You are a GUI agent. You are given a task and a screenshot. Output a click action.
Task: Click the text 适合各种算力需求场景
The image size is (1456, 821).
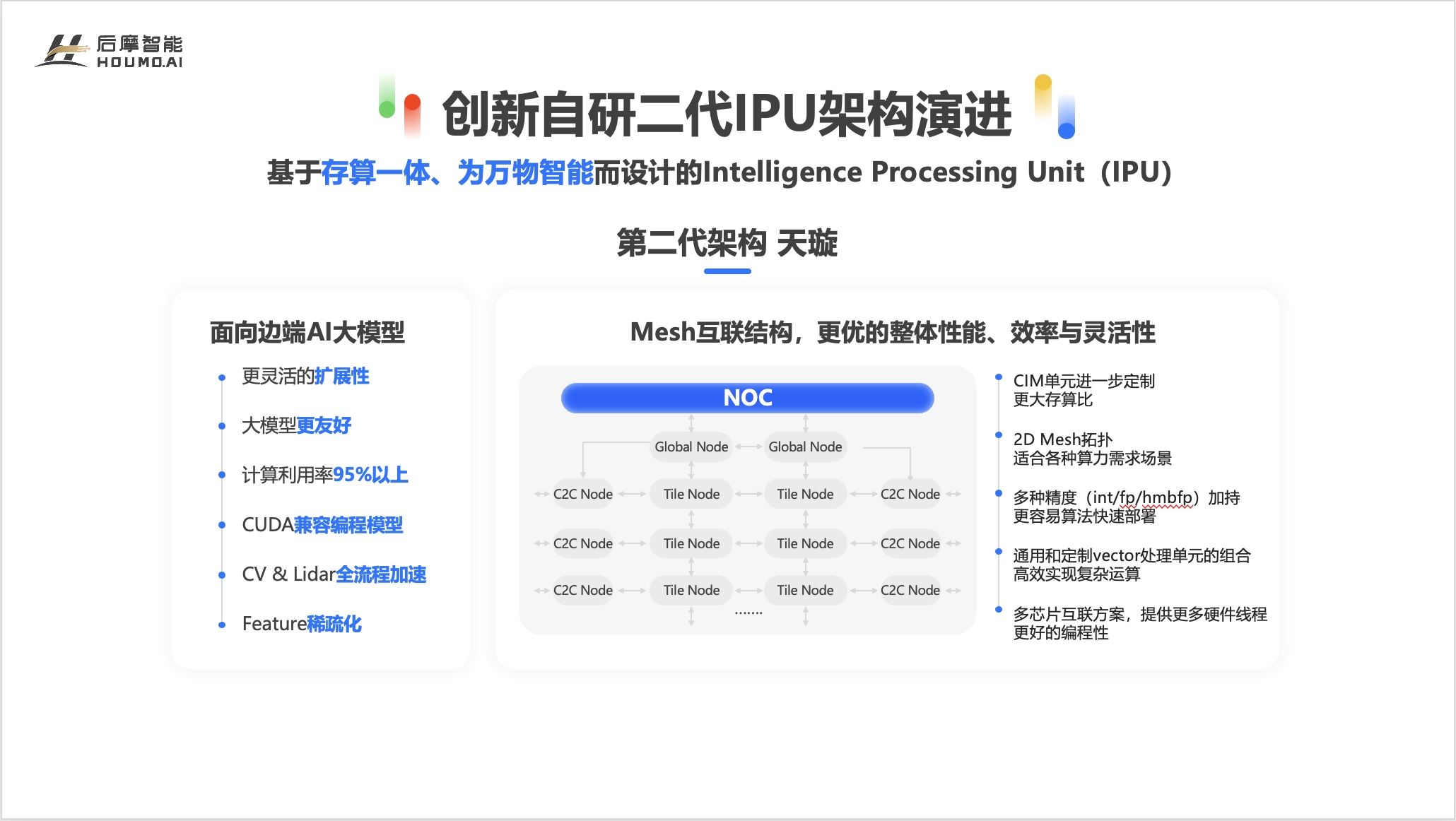click(x=1092, y=459)
